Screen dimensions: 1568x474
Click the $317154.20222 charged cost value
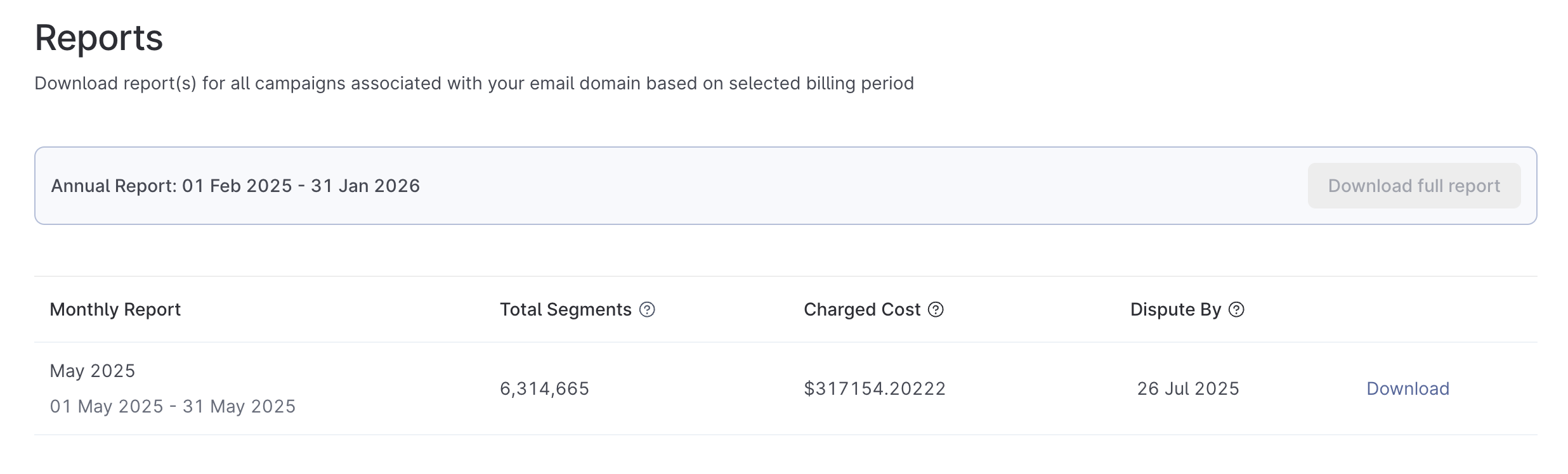coord(875,388)
